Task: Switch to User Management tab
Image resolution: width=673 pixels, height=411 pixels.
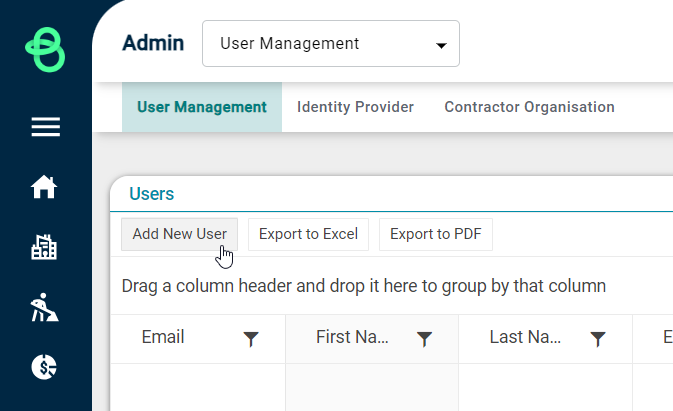Action: pyautogui.click(x=202, y=107)
